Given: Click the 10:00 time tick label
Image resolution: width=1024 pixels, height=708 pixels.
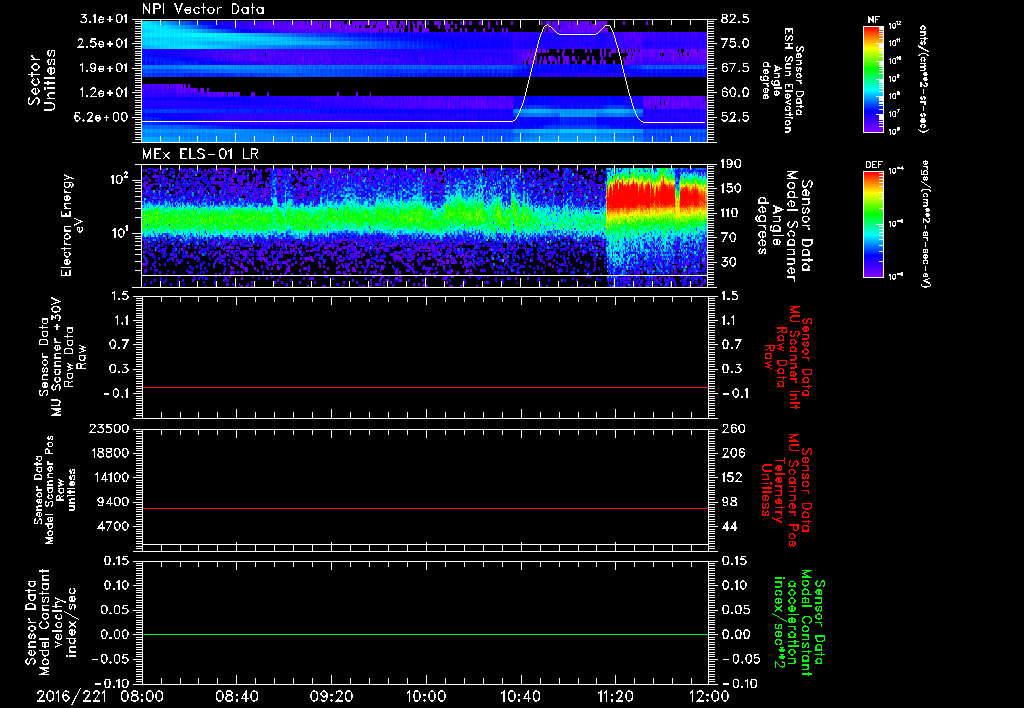Looking at the screenshot, I should tap(426, 696).
